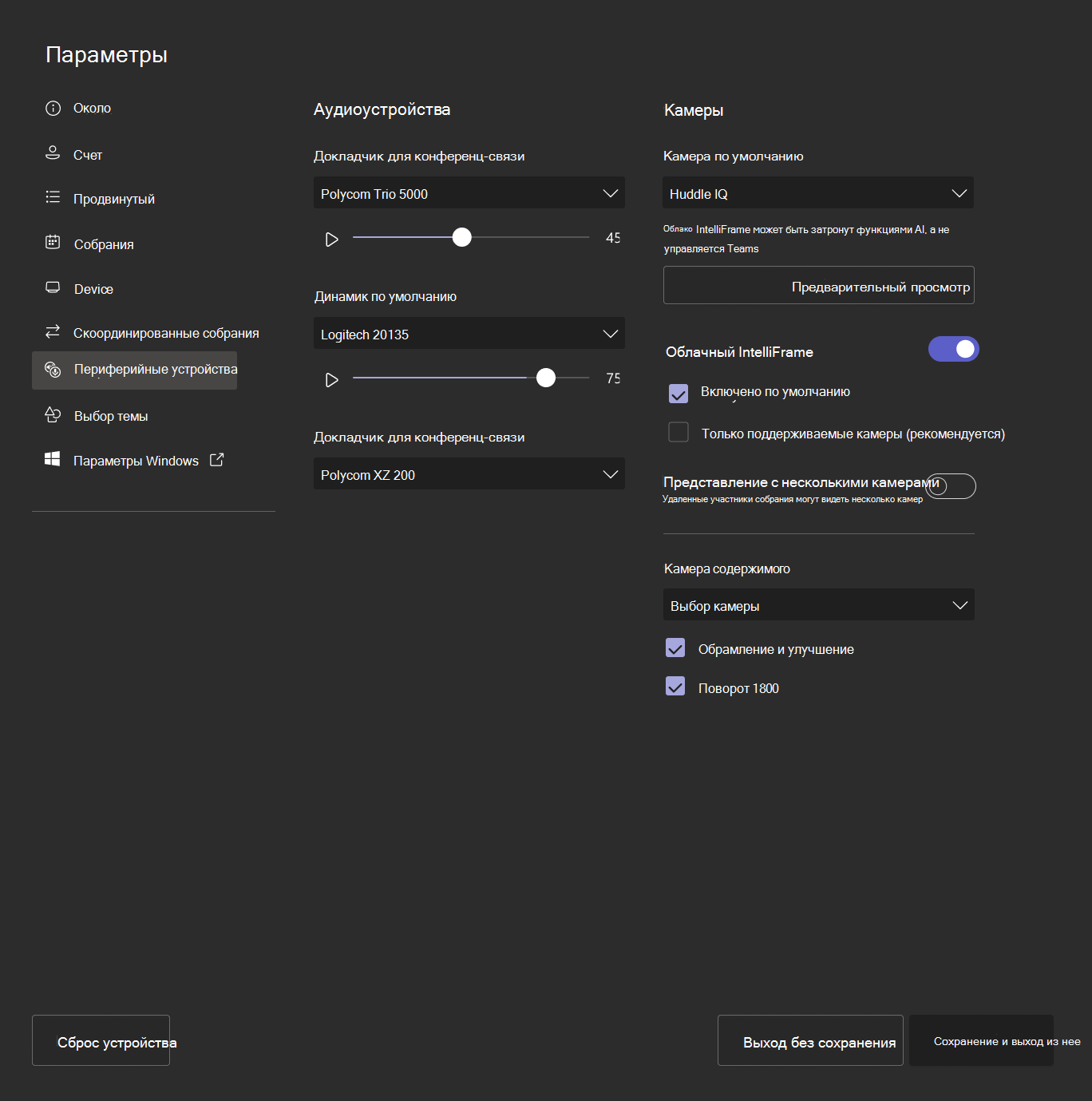Click the info icon beside Около
This screenshot has height=1101, width=1092.
53,109
